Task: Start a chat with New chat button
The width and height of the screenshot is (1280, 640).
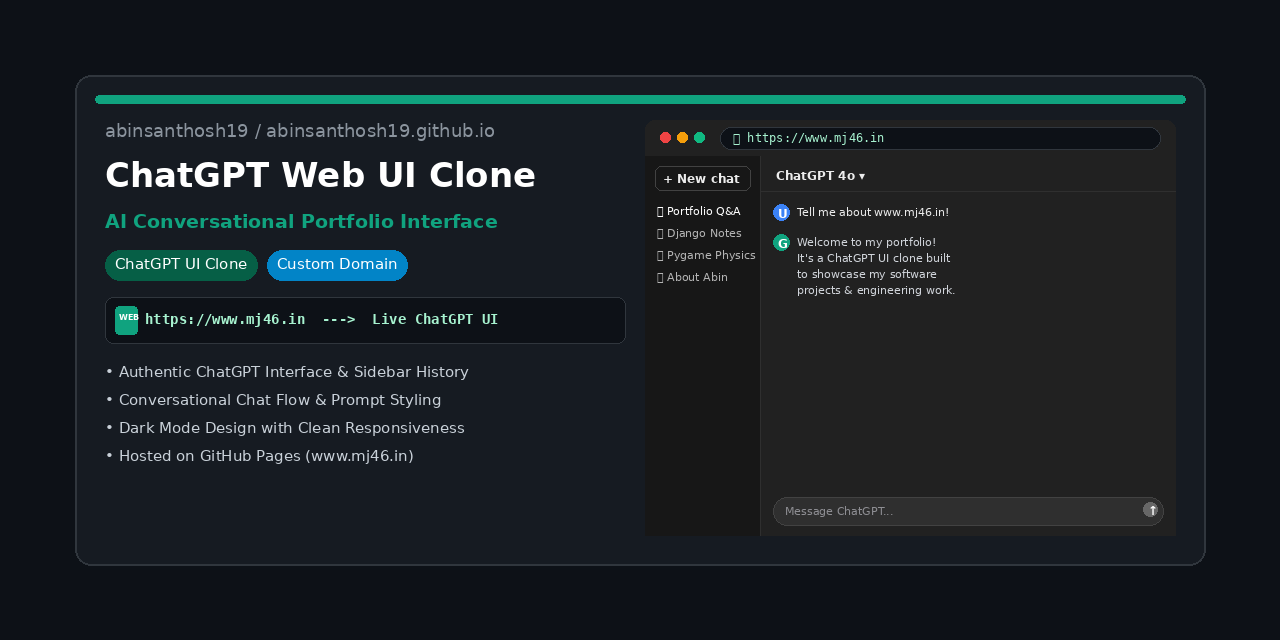Action: point(703,178)
